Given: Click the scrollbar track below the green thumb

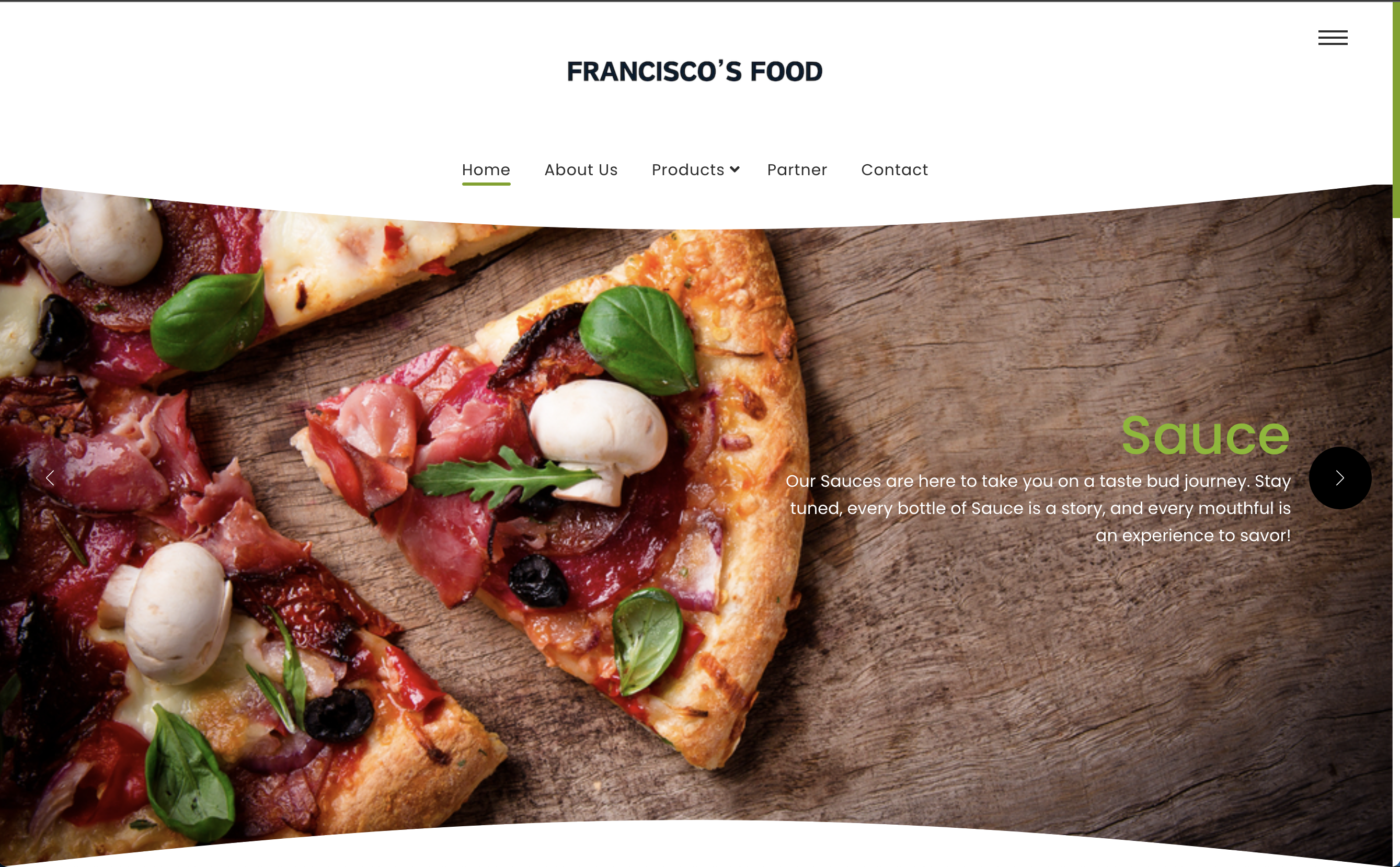Looking at the screenshot, I should coord(1396,539).
